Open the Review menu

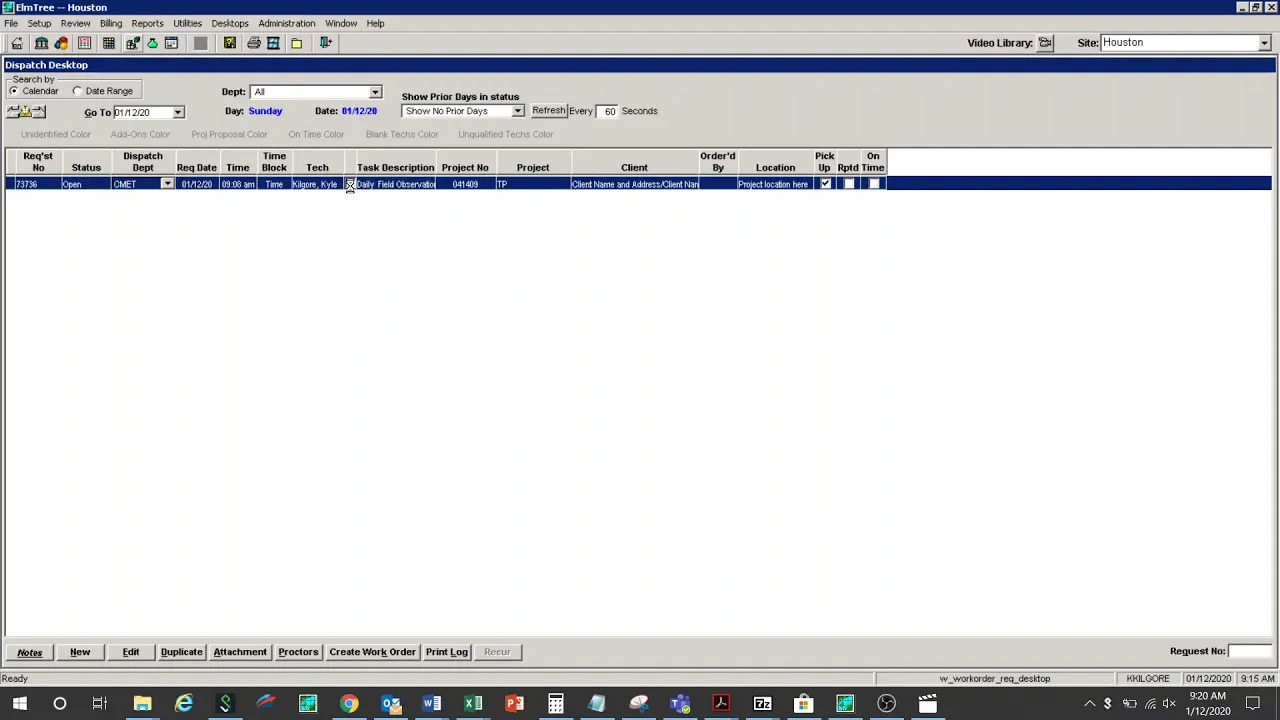(x=75, y=23)
